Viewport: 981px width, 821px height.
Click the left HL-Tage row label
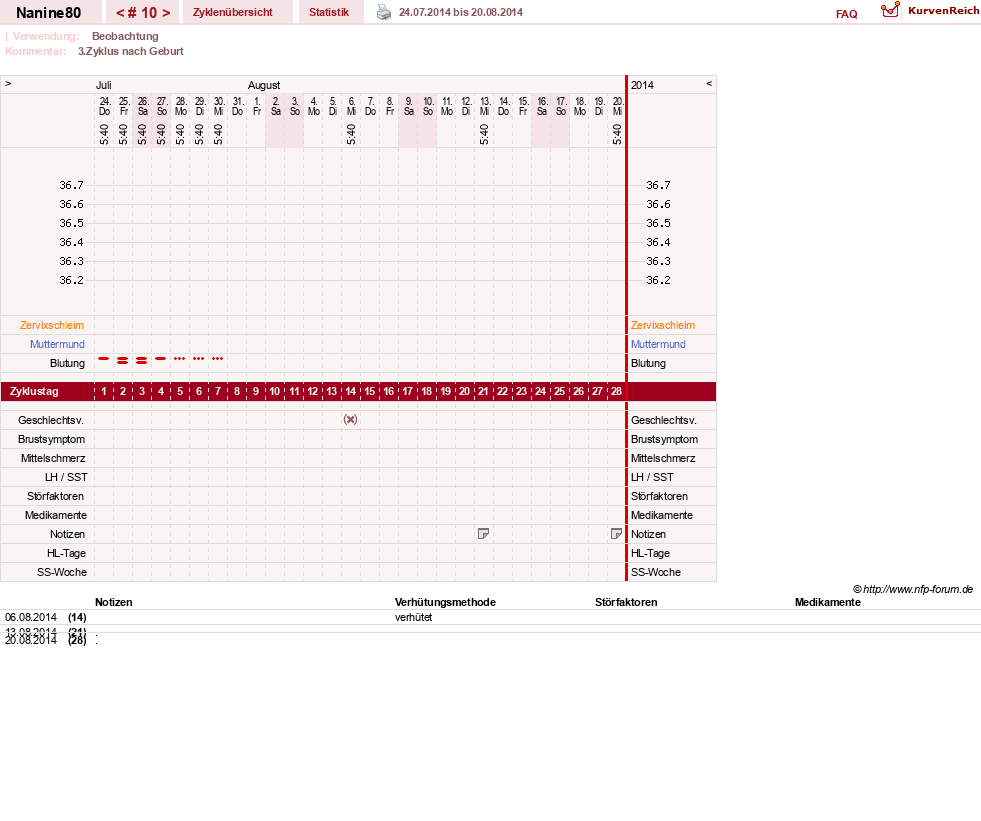tap(66, 553)
